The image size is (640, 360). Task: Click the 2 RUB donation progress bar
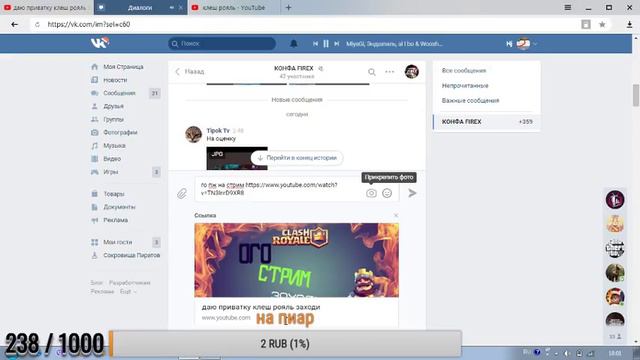pos(285,344)
